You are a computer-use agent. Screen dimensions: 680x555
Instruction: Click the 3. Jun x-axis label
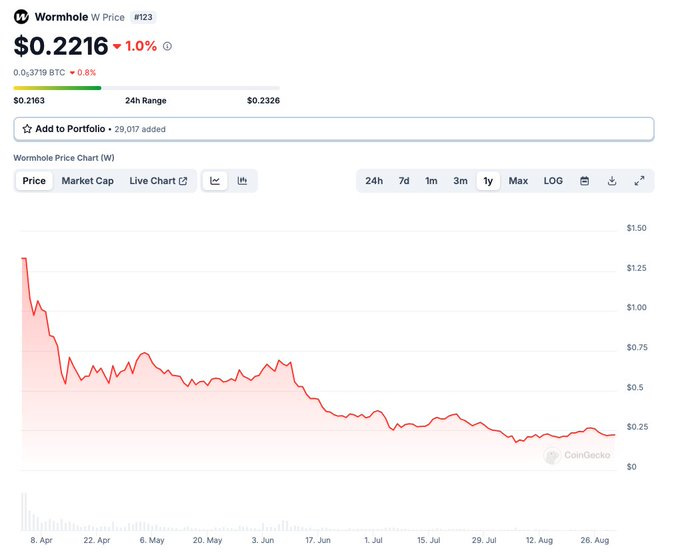click(x=263, y=540)
